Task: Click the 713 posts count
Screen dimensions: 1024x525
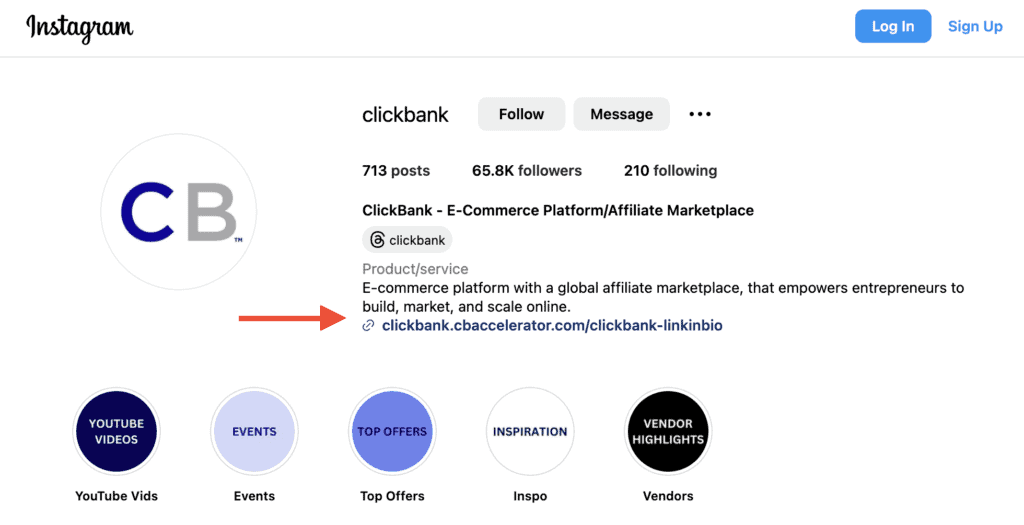Action: (396, 171)
